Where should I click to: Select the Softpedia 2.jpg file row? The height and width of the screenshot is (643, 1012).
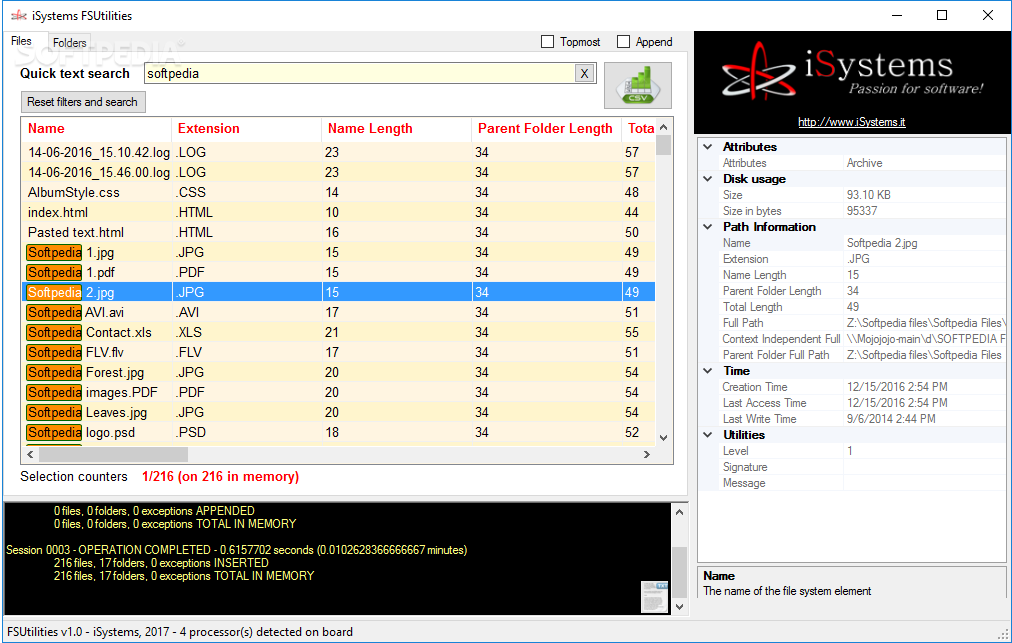(x=339, y=292)
